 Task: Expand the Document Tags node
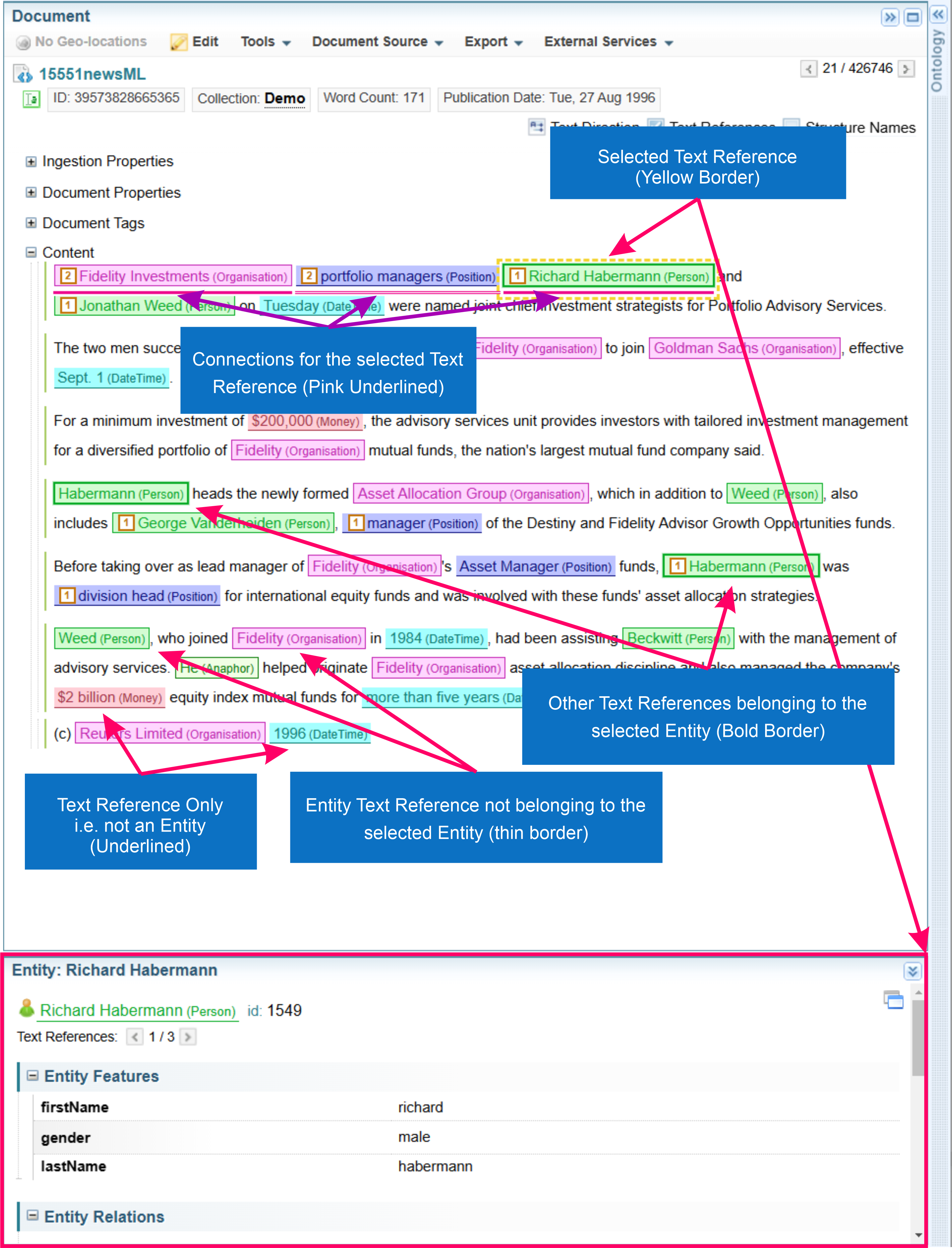(x=31, y=223)
